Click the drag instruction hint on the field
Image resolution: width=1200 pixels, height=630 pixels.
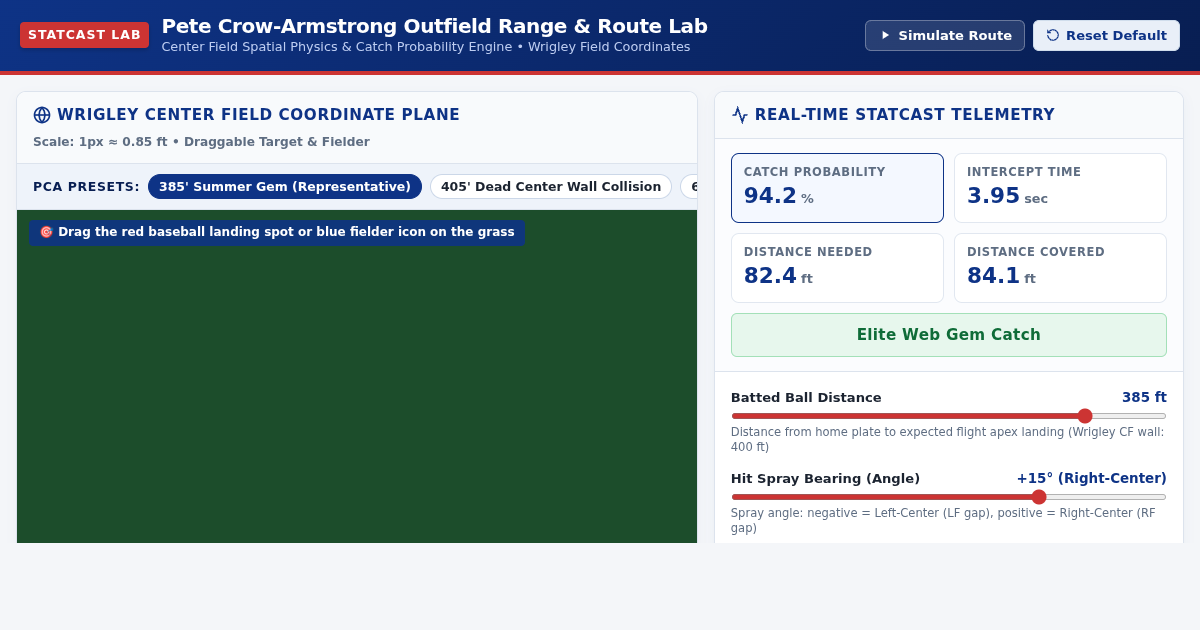(x=277, y=232)
